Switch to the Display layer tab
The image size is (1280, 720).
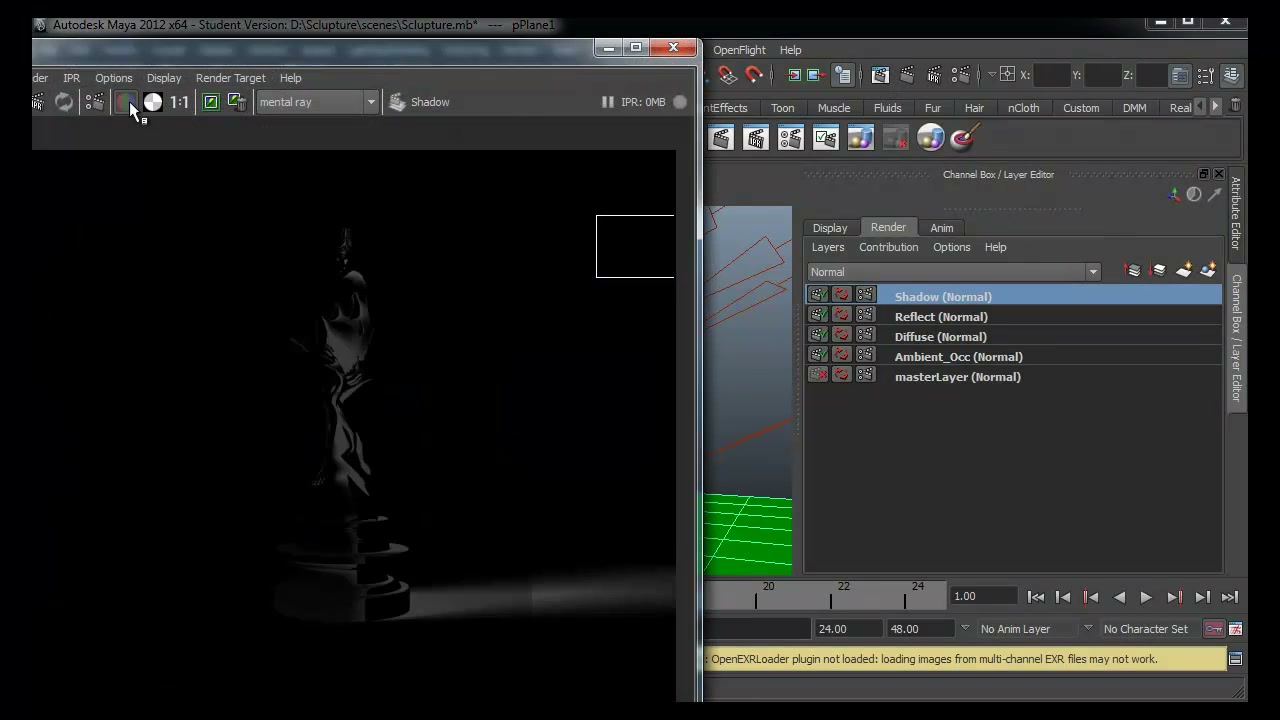830,228
